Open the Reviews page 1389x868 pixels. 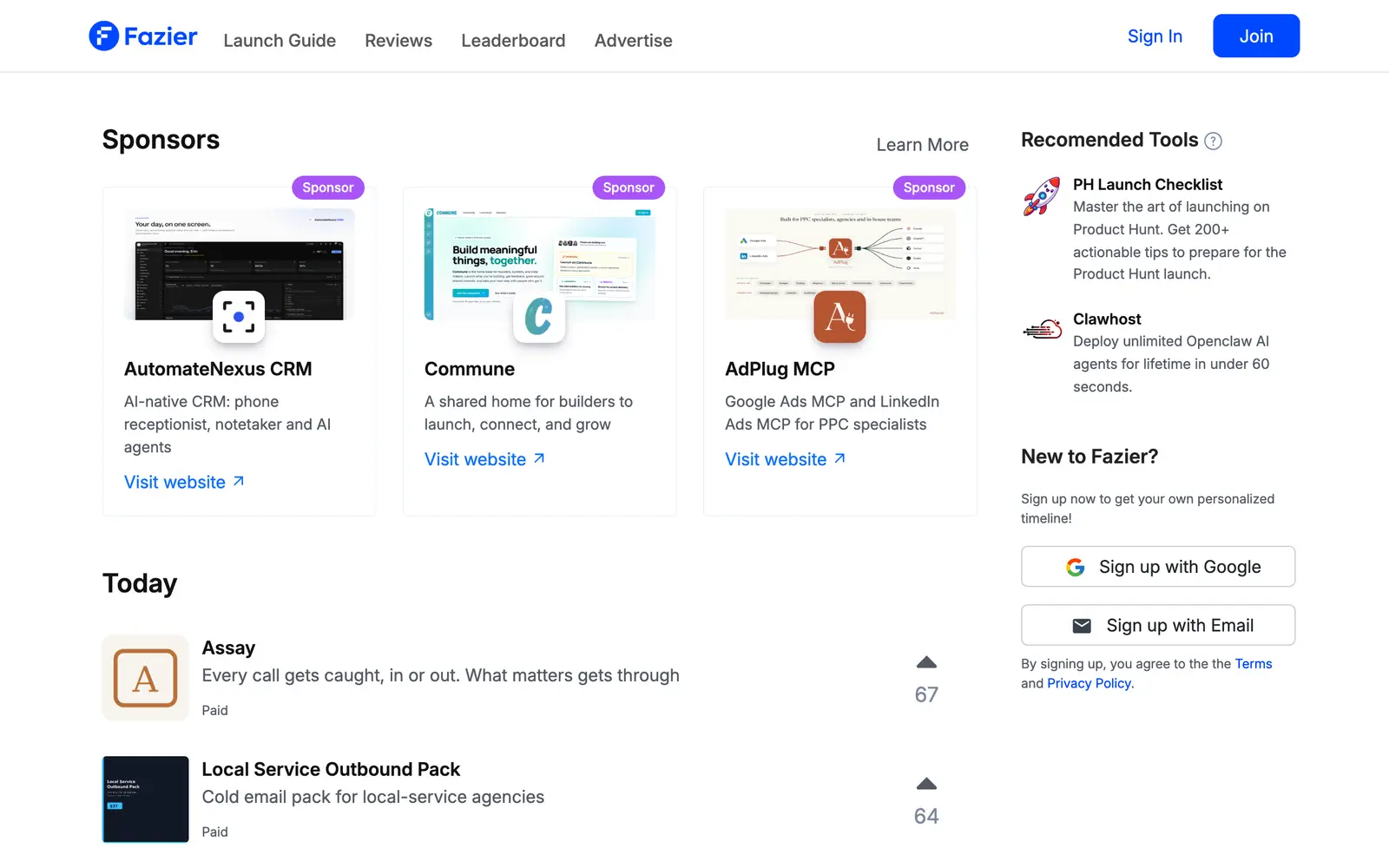pyautogui.click(x=398, y=41)
